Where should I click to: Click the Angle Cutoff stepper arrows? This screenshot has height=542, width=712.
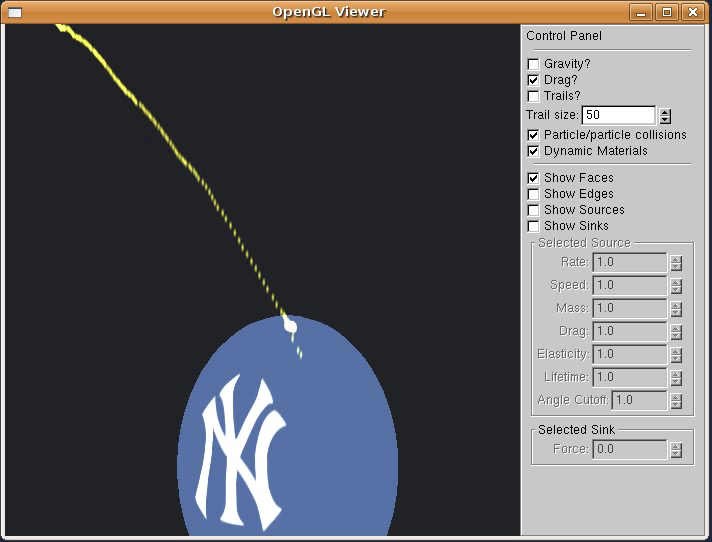point(676,401)
